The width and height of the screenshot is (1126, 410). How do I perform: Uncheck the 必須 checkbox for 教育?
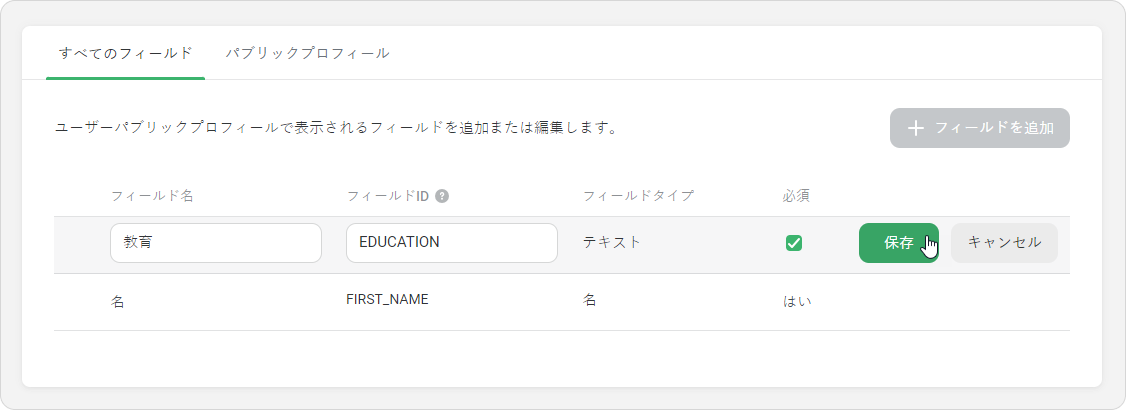794,243
